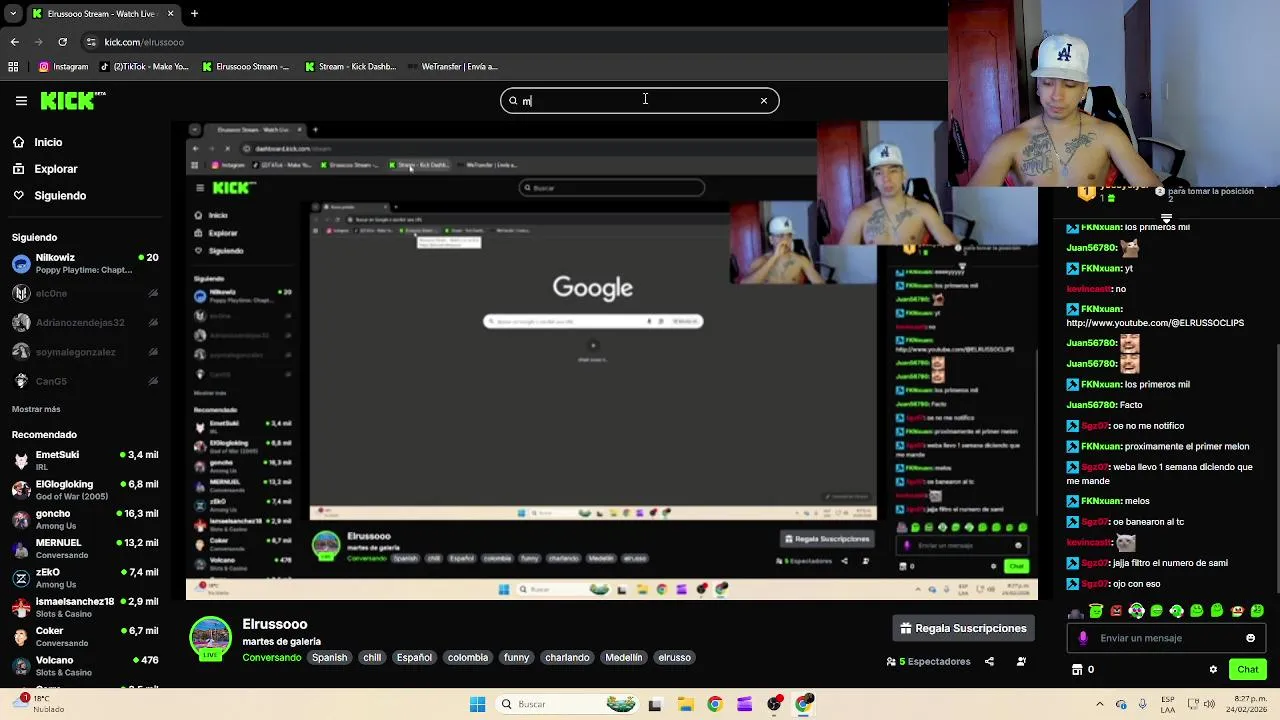1280x720 pixels.
Task: Click the Conversando category link
Action: (271, 658)
